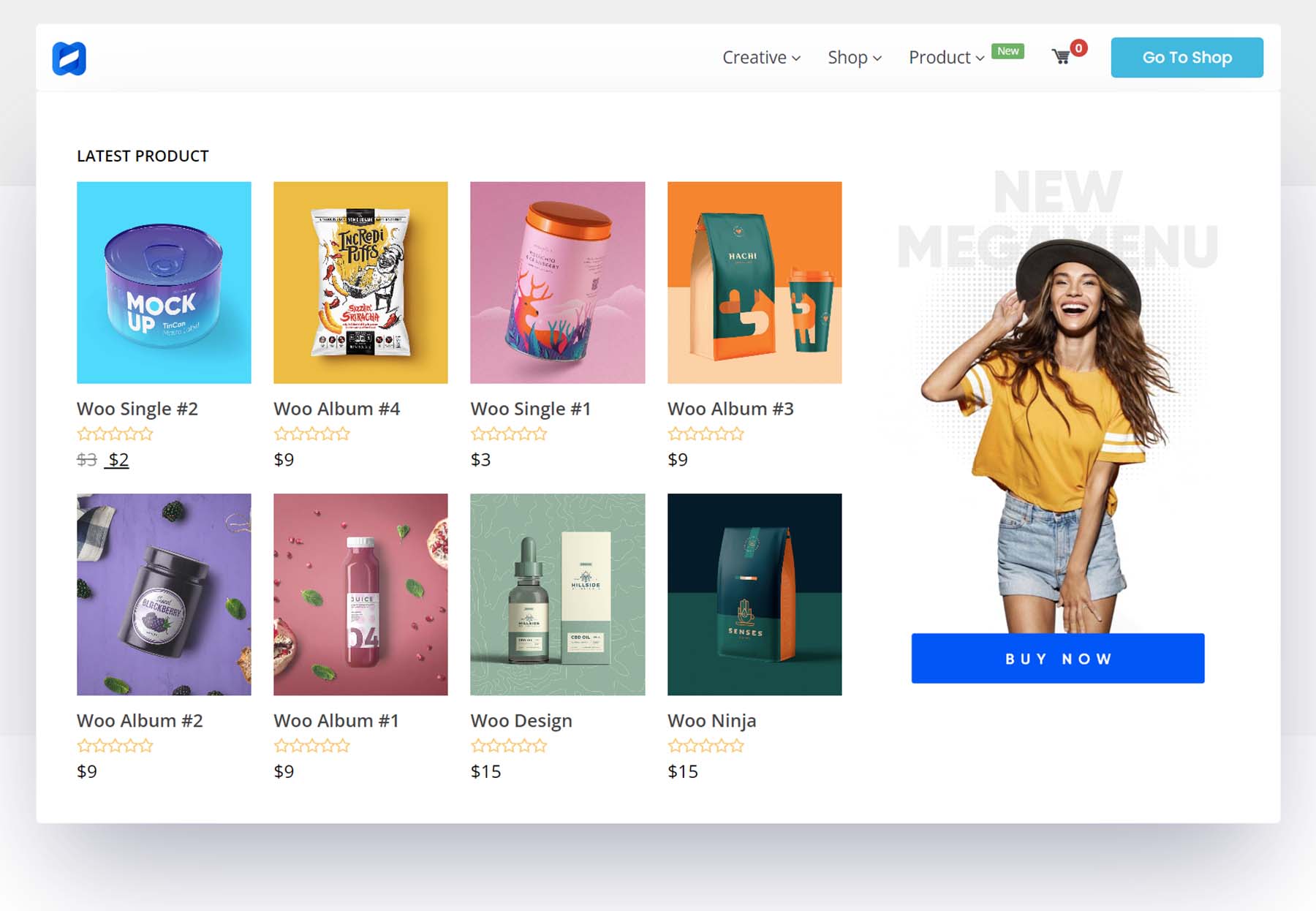Click the $2 sale price link under Woo Single #2

tap(118, 459)
